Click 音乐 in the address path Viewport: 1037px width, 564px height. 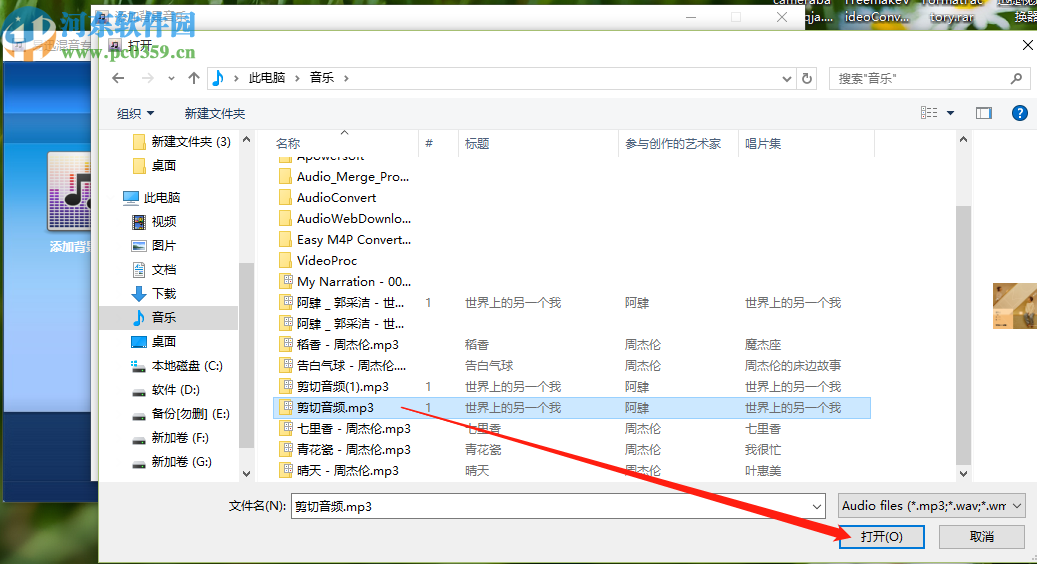(x=322, y=78)
